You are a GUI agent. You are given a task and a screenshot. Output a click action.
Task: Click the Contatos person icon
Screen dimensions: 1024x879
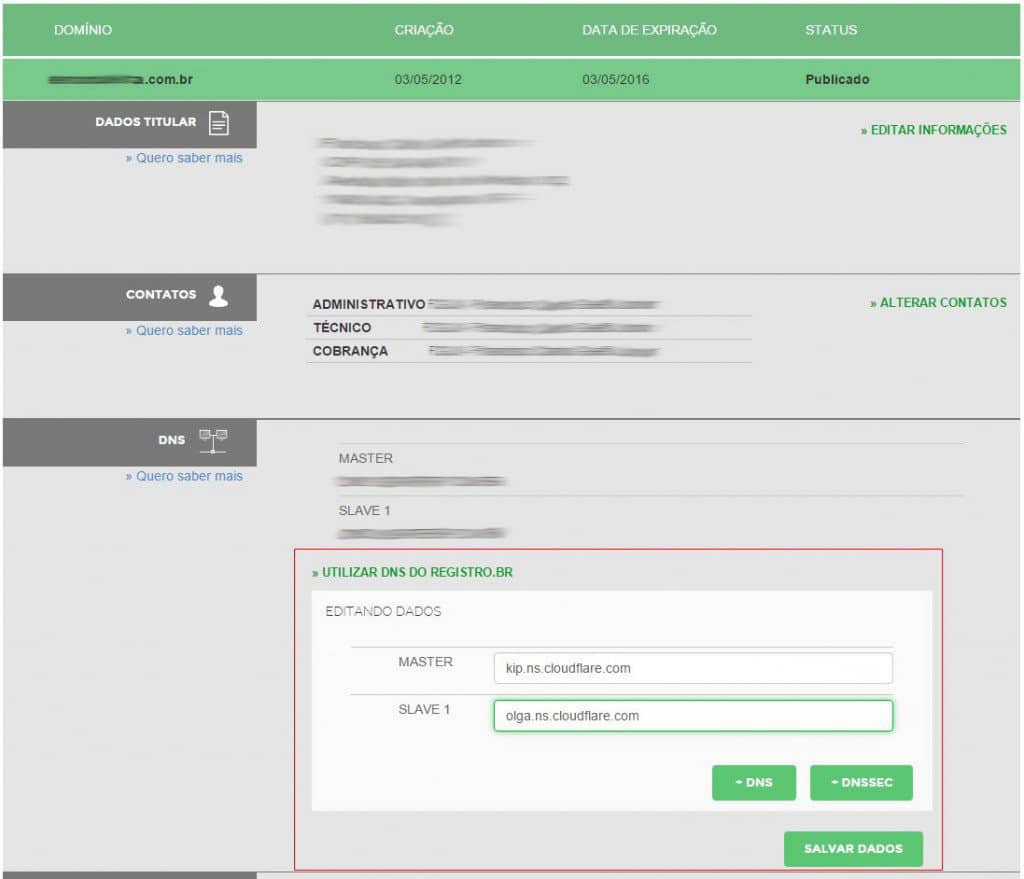point(218,296)
